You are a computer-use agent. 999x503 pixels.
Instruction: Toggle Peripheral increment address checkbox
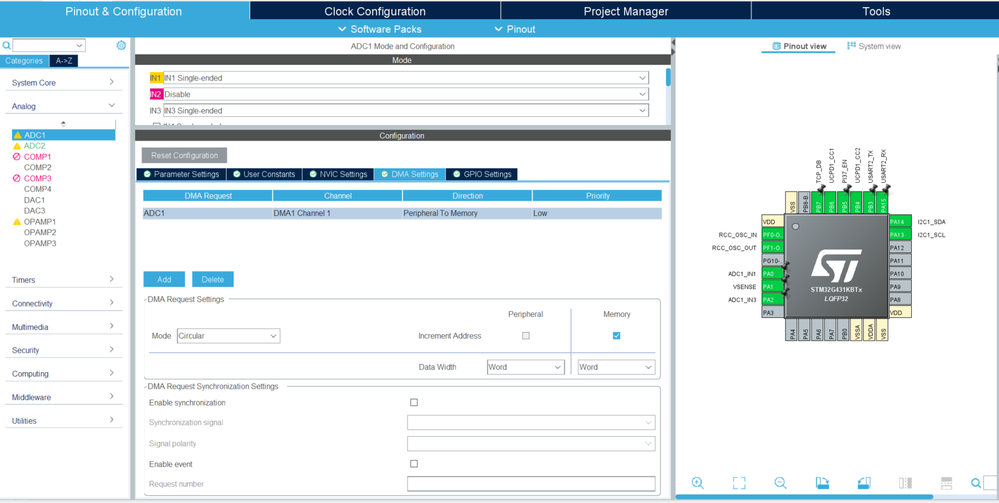click(526, 335)
